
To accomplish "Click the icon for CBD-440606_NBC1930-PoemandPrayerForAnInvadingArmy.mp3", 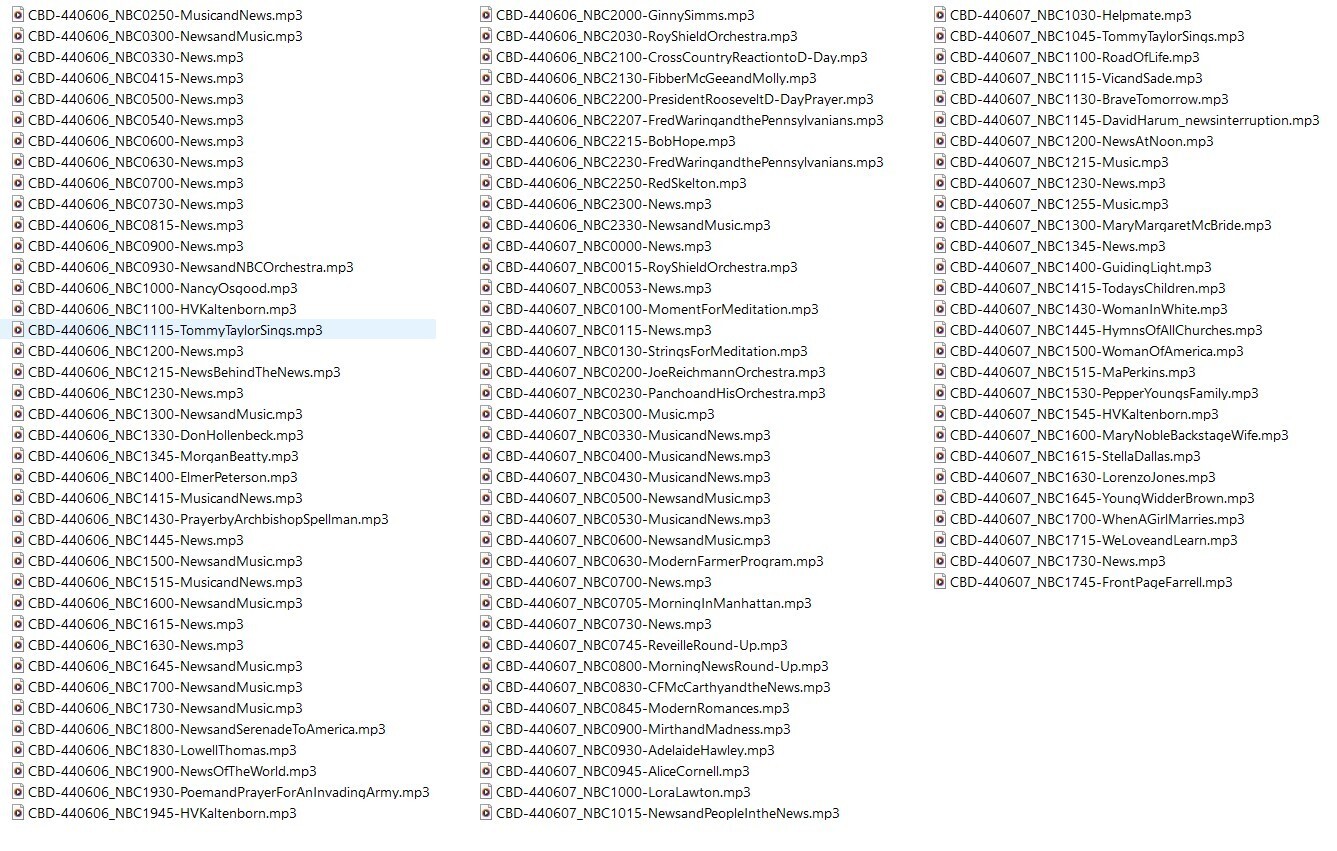I will [x=18, y=792].
